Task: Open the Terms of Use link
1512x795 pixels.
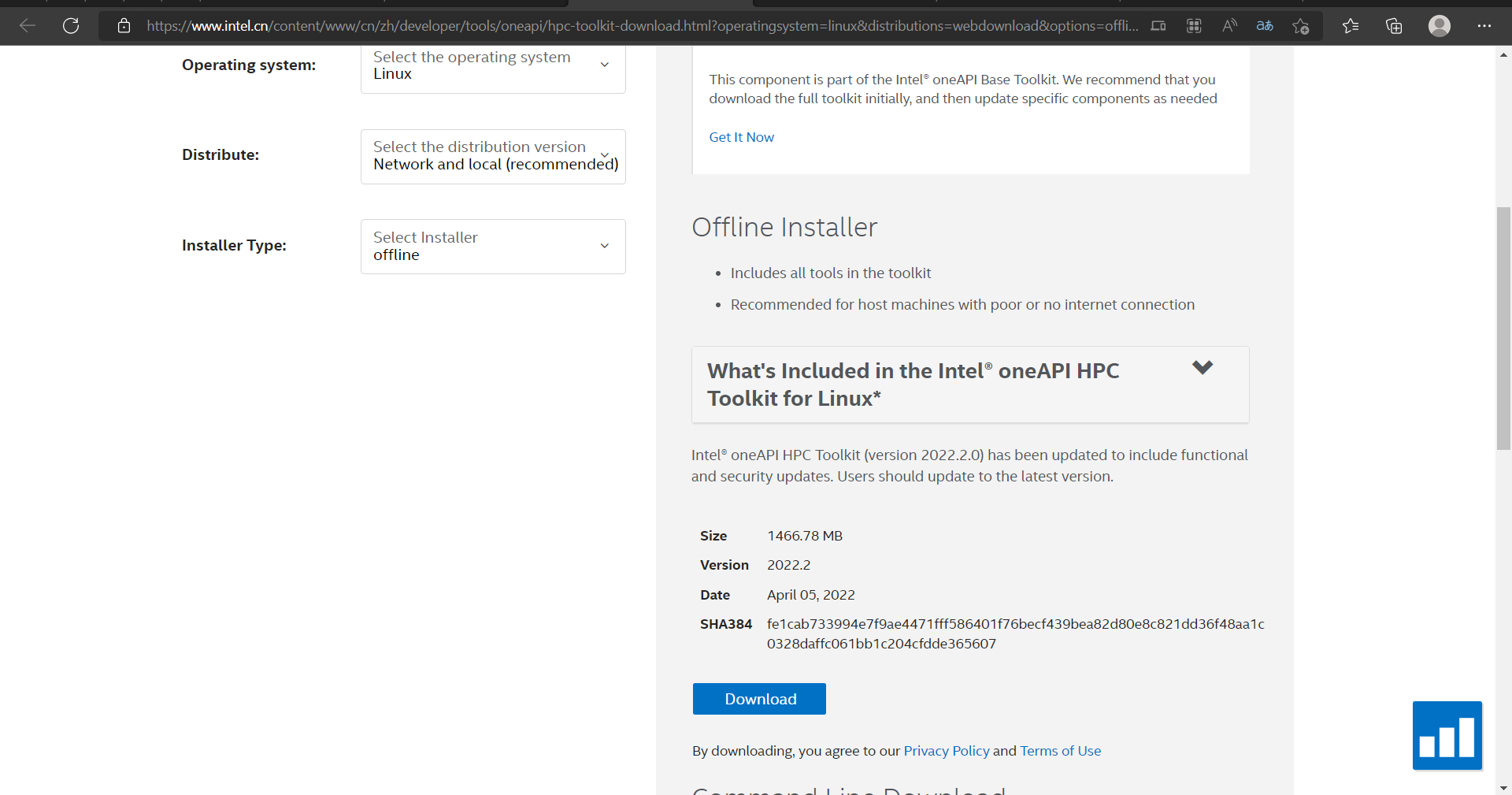Action: click(1060, 751)
